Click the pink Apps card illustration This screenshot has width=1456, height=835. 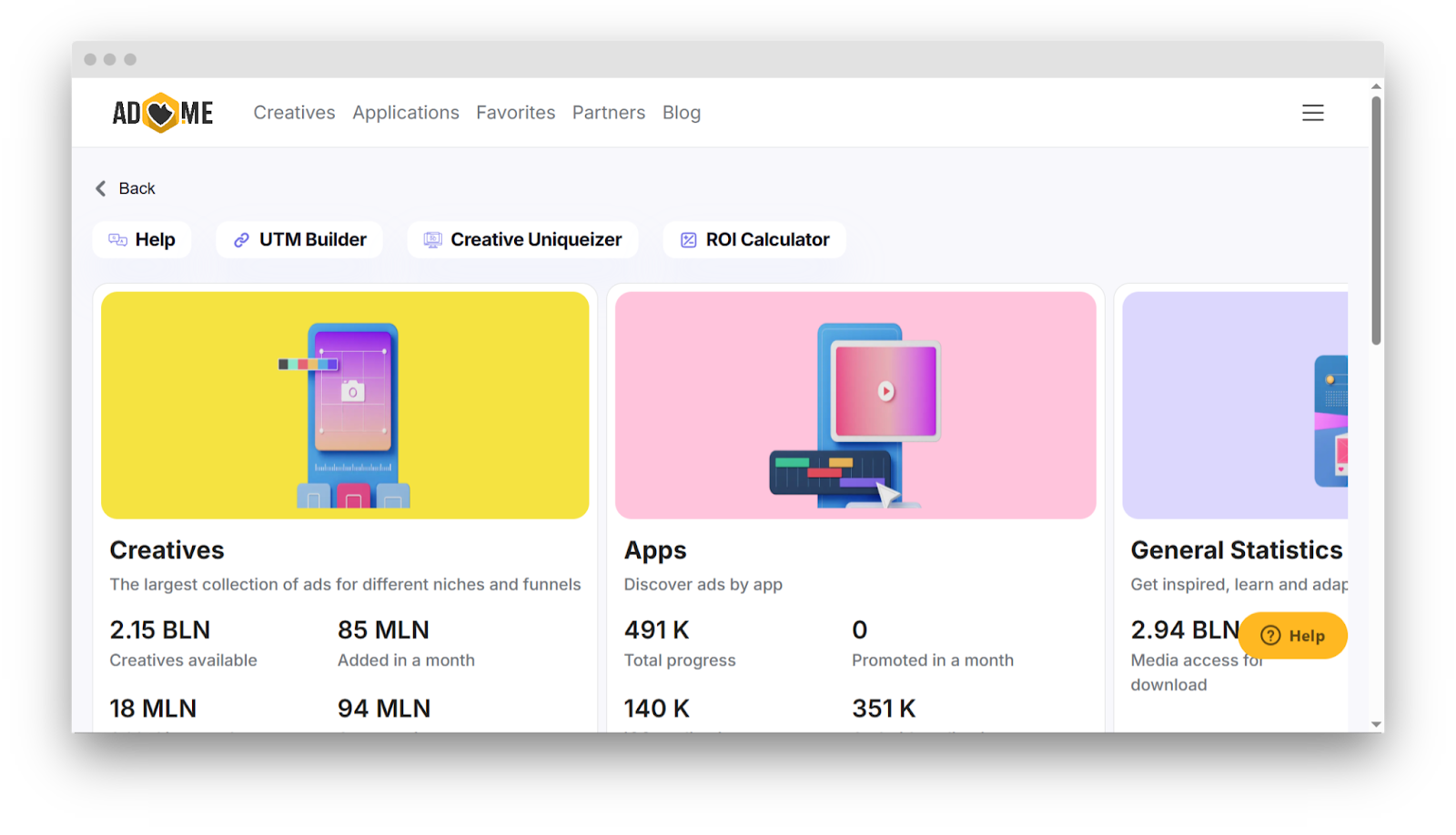[x=854, y=405]
